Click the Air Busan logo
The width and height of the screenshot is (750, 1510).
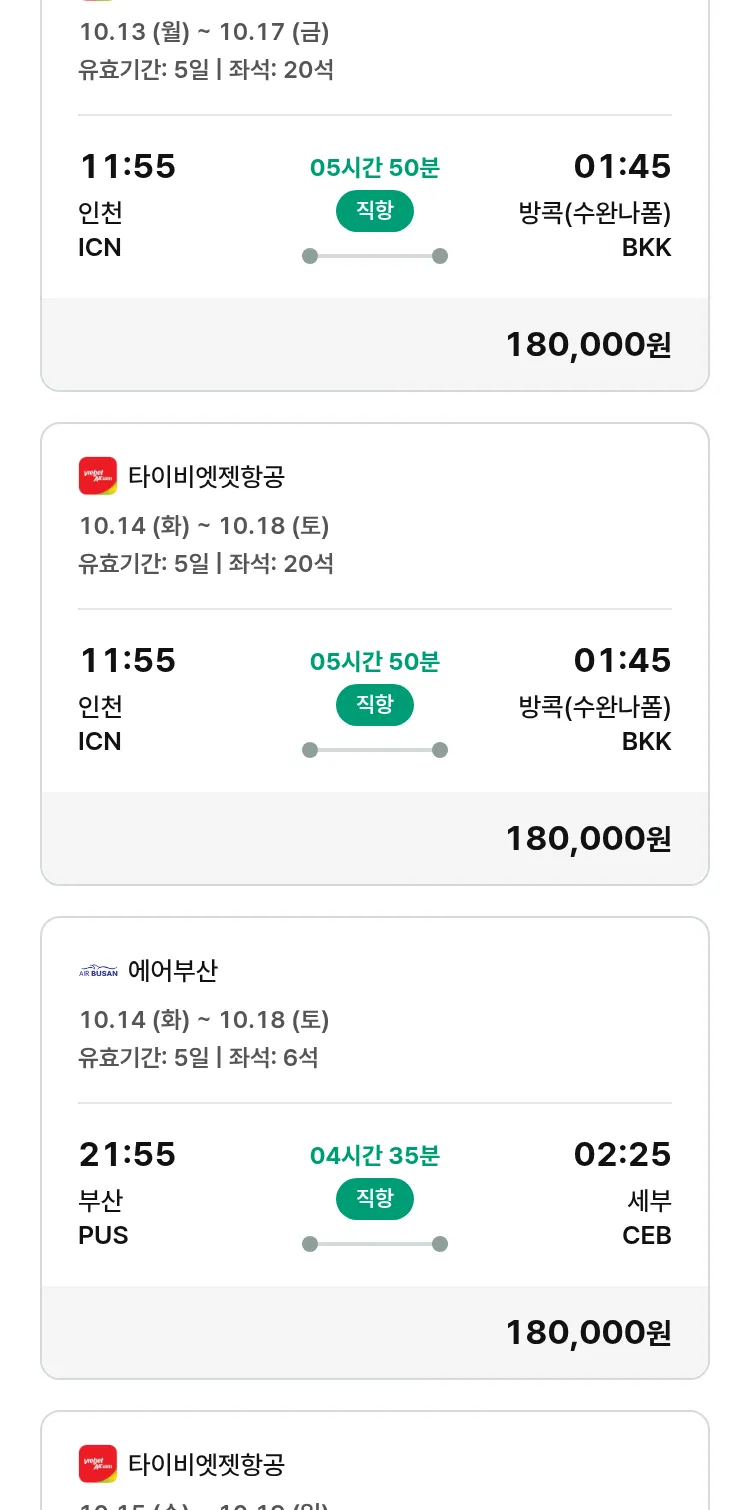(98, 971)
